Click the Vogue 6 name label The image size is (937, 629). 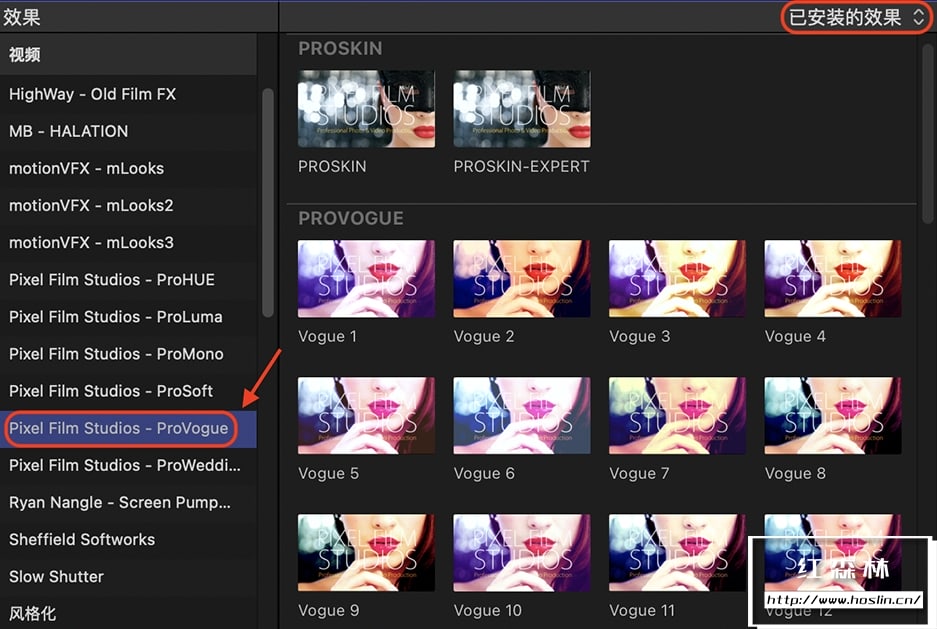[484, 473]
